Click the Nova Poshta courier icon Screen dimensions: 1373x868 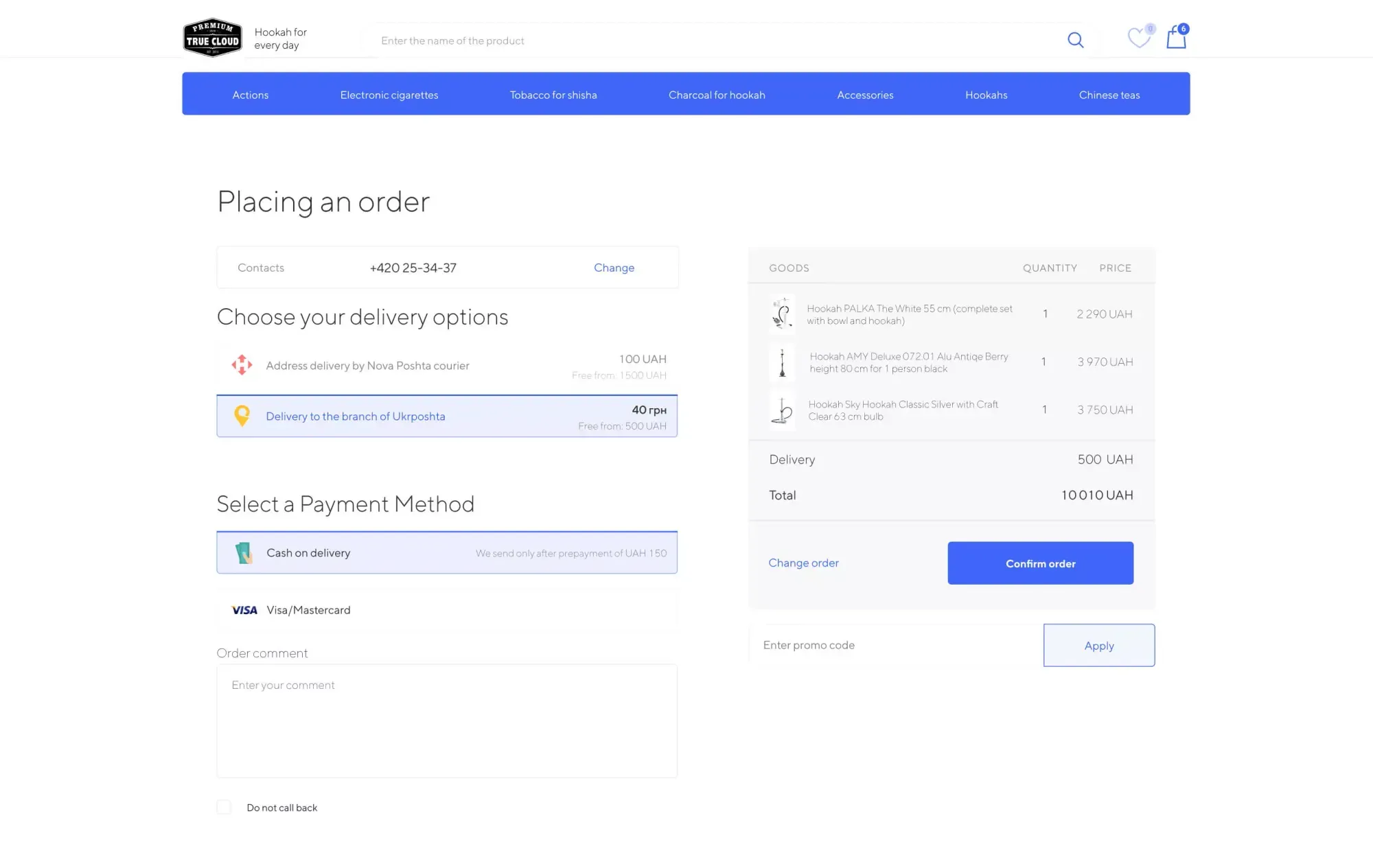(x=242, y=365)
